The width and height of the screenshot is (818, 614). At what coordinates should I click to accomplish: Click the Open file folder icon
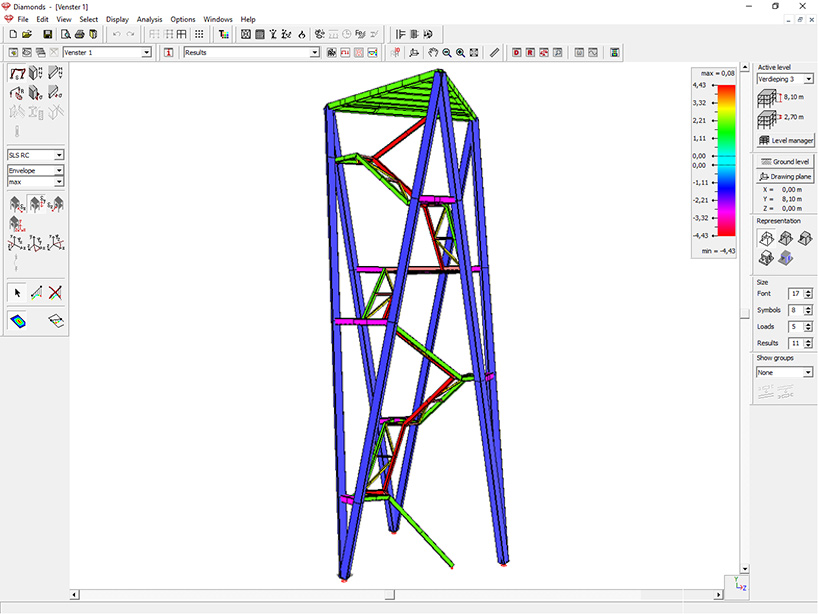[x=27, y=34]
